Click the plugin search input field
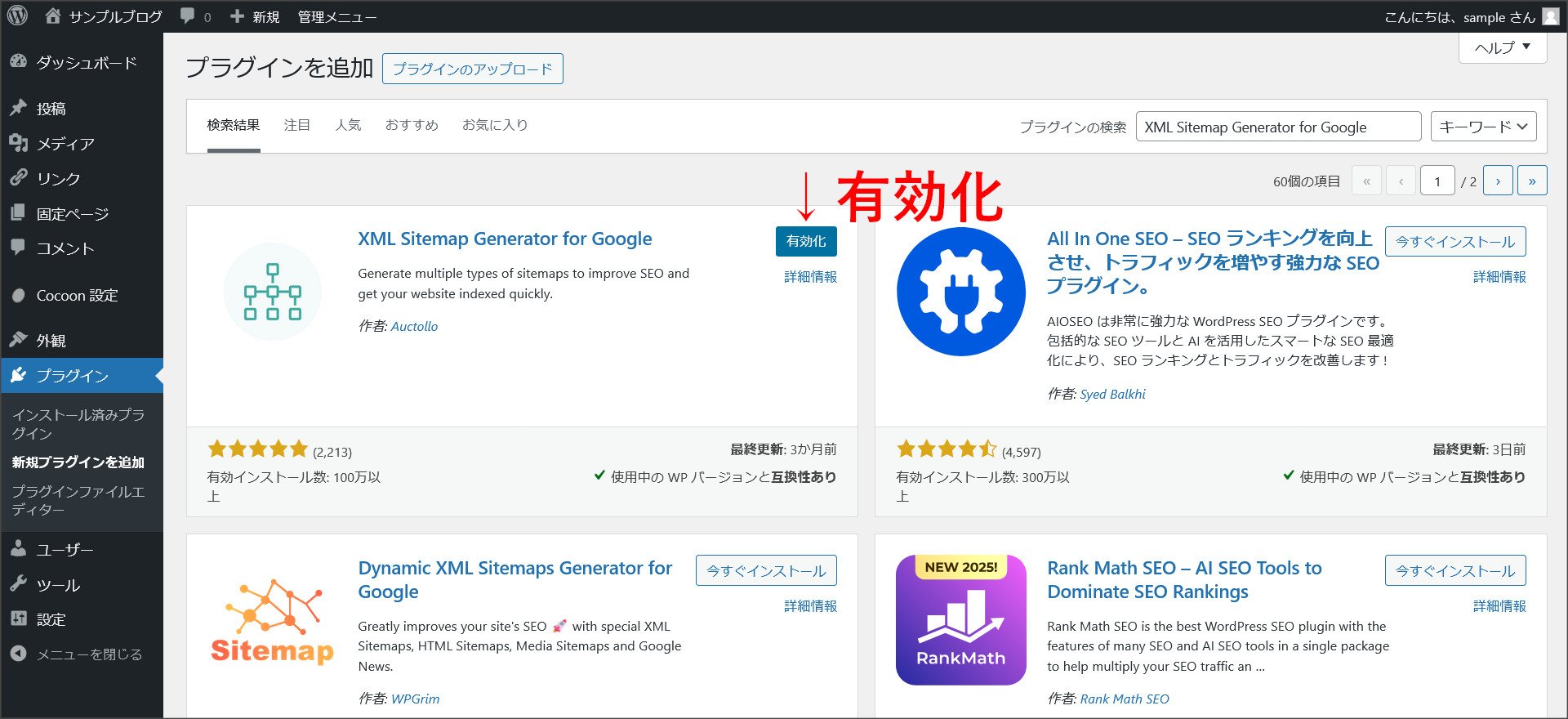1568x719 pixels. coord(1278,127)
